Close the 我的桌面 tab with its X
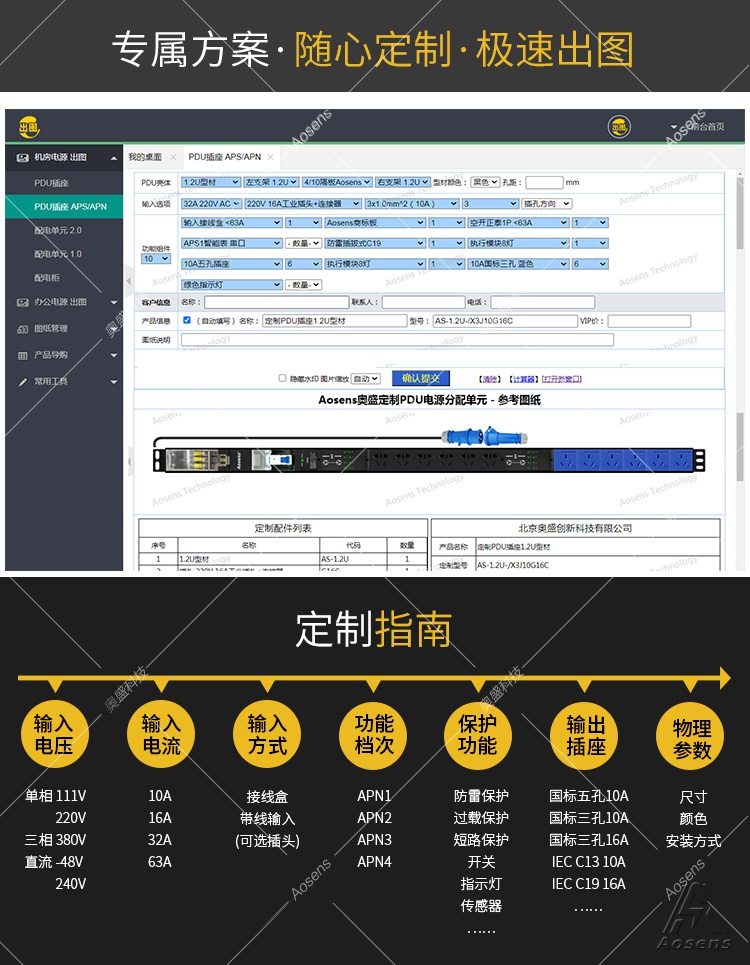The width and height of the screenshot is (750, 965). [173, 157]
